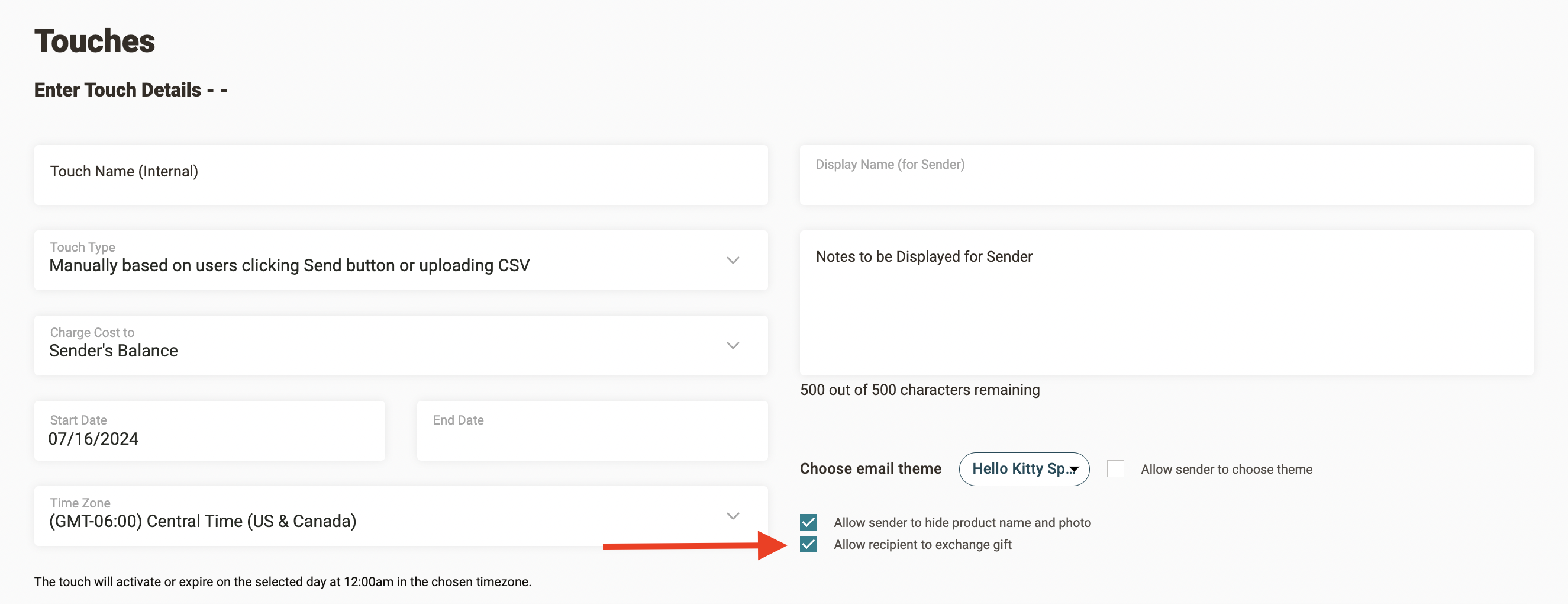Uncheck Allow sender to hide product name and photo

click(808, 522)
